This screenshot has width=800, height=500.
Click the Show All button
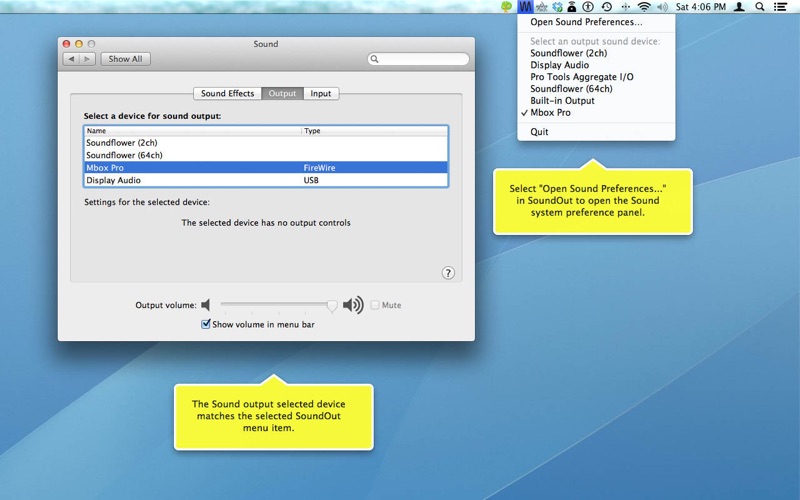(x=126, y=59)
